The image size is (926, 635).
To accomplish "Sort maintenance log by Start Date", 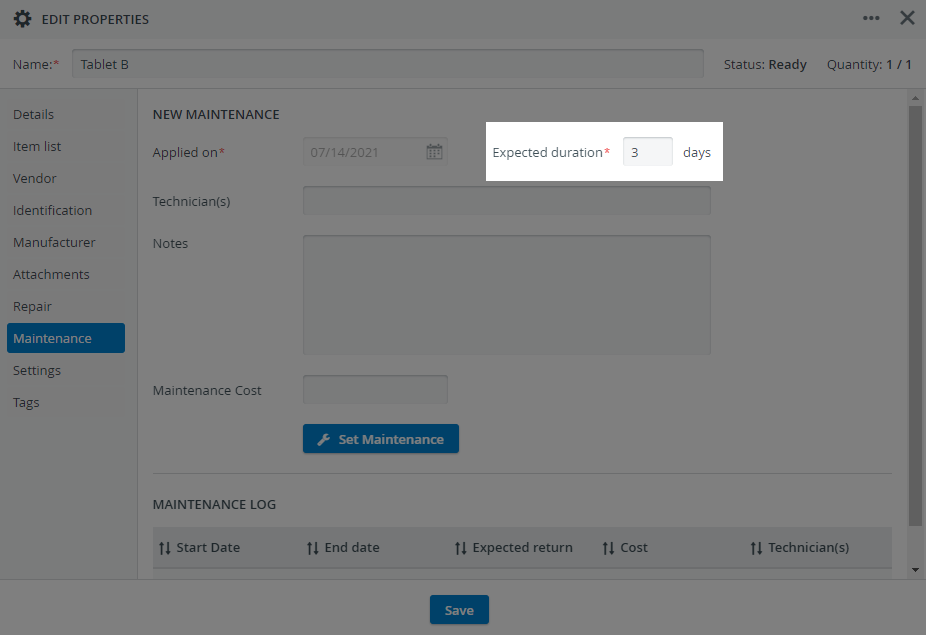I will coord(199,548).
